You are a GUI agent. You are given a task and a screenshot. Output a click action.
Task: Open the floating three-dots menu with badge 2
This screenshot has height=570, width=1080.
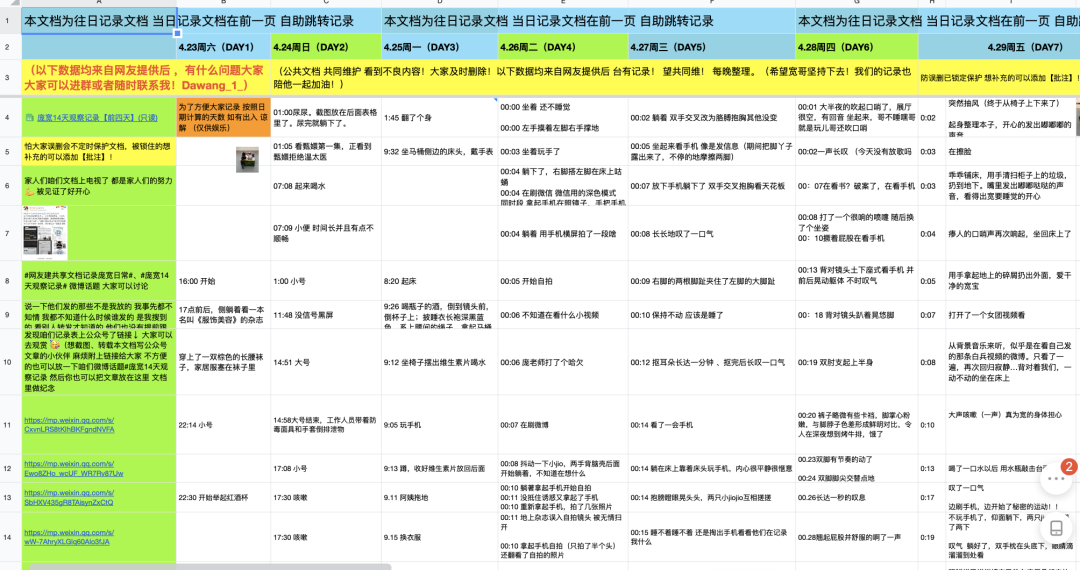click(1057, 478)
